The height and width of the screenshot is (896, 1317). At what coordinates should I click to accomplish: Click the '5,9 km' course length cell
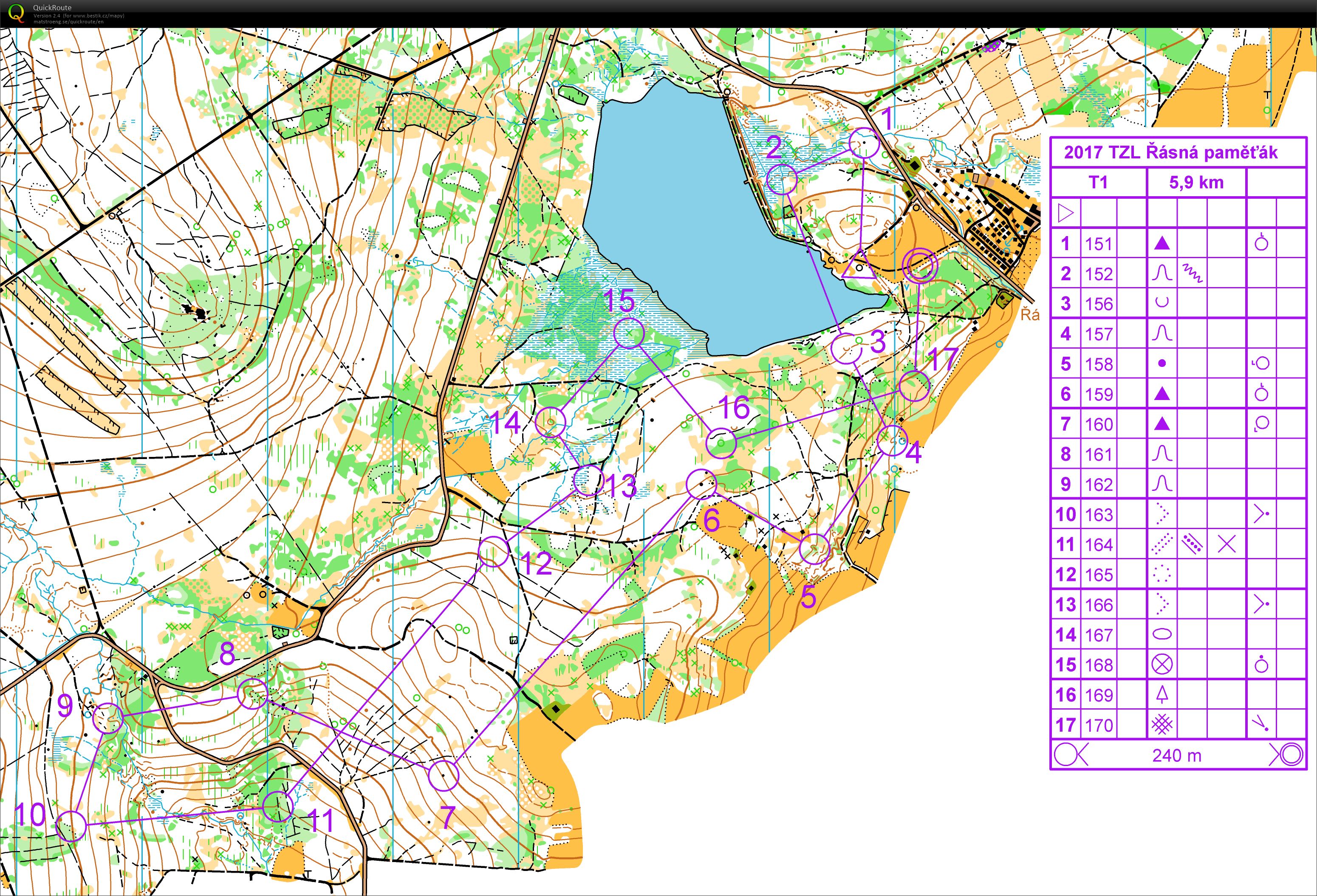point(1196,182)
